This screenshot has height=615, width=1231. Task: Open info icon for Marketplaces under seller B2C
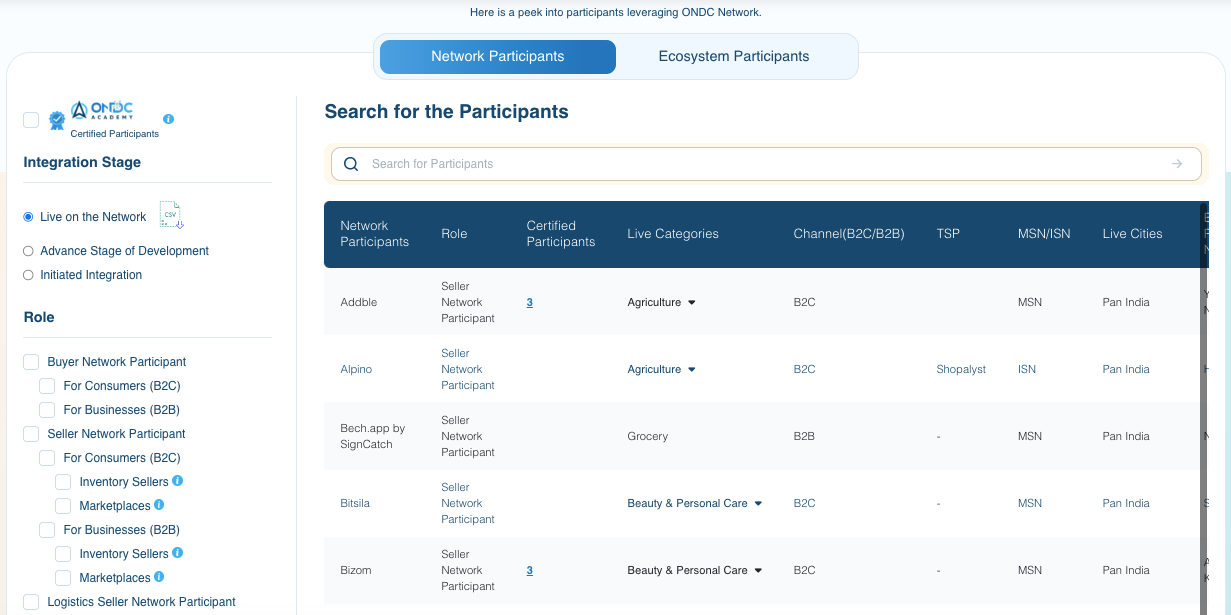159,505
